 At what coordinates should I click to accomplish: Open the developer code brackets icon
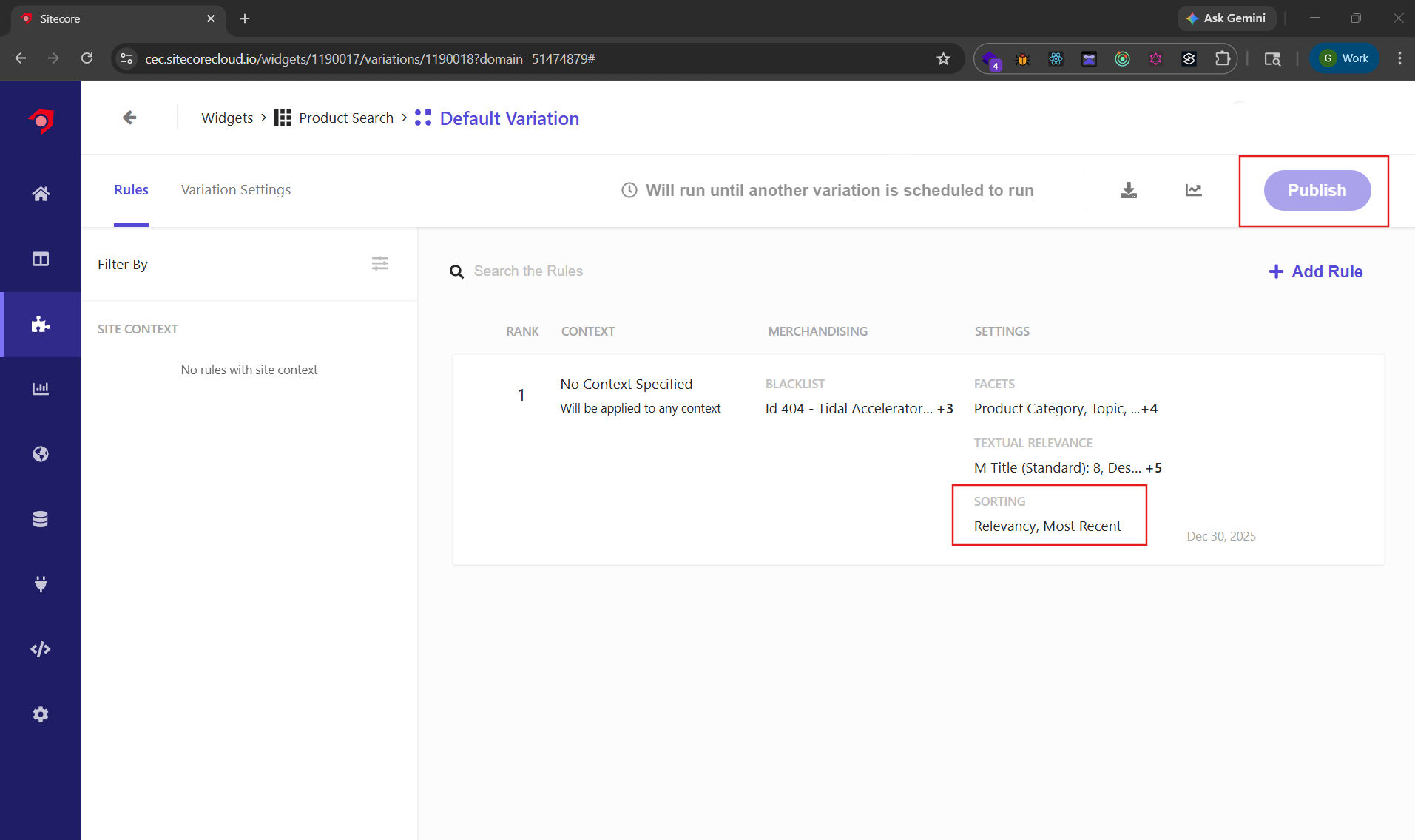click(41, 649)
